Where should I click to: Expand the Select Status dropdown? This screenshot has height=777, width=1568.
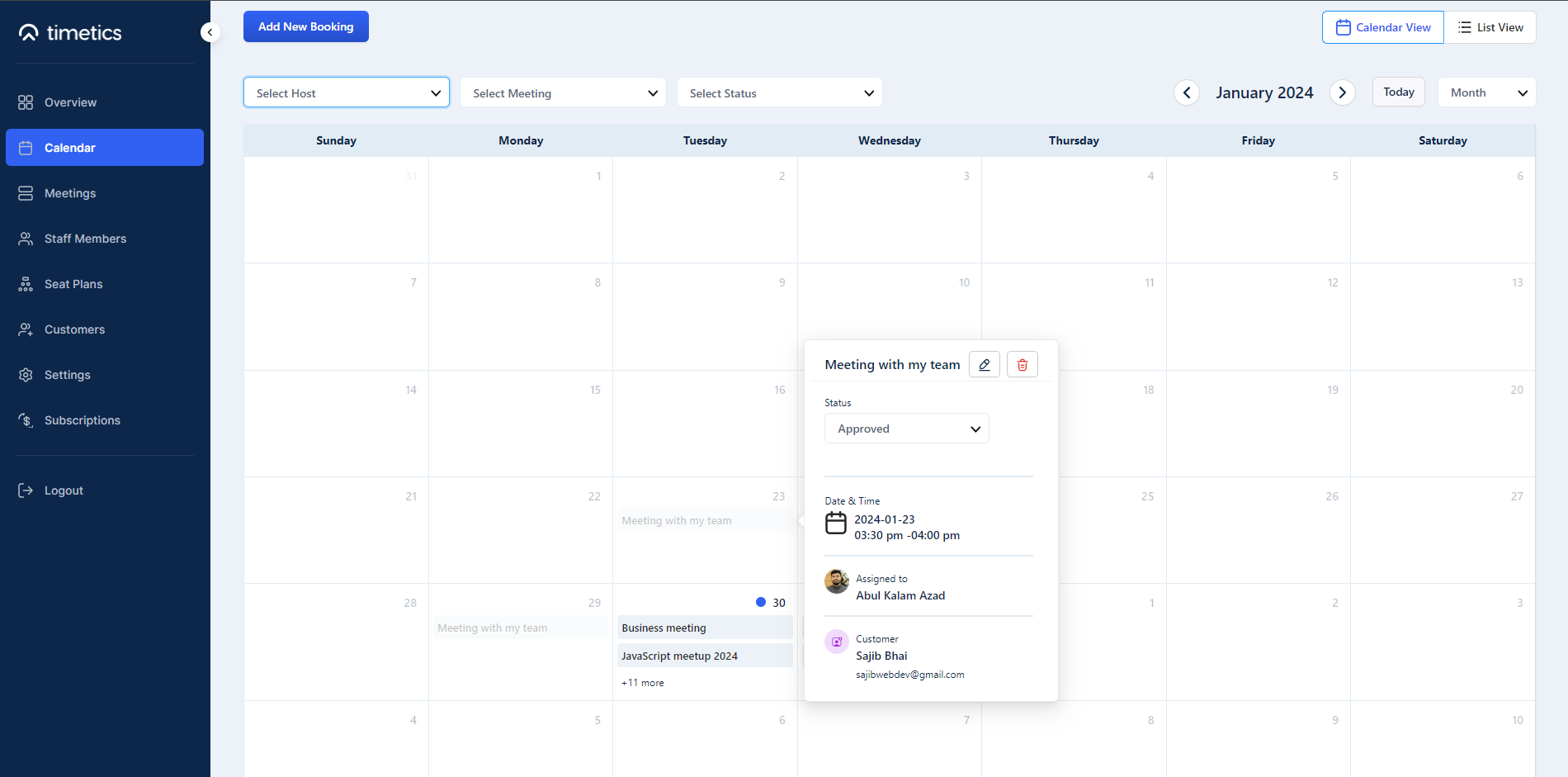click(779, 92)
